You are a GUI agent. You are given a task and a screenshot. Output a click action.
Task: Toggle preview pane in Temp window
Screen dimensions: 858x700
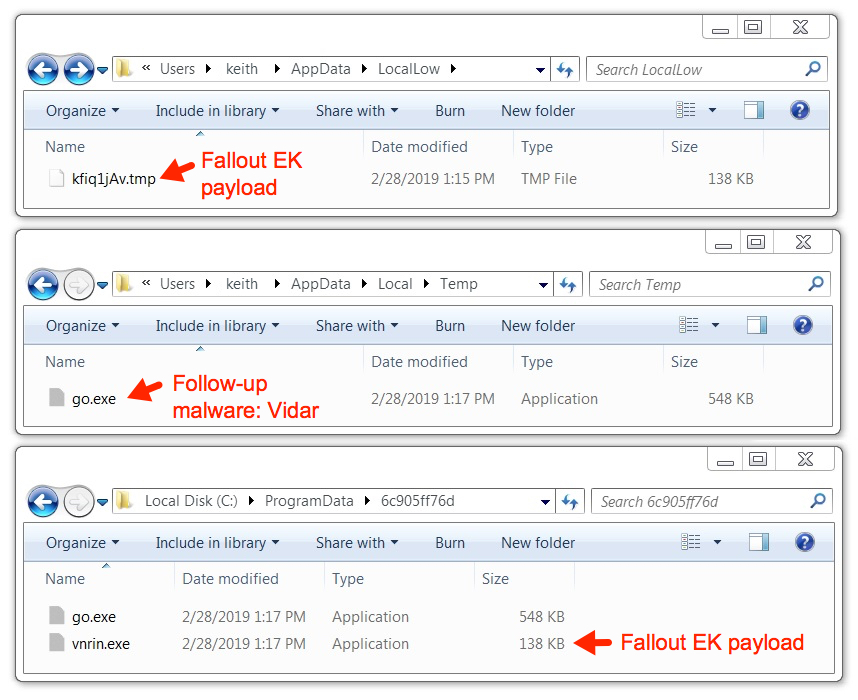(757, 325)
